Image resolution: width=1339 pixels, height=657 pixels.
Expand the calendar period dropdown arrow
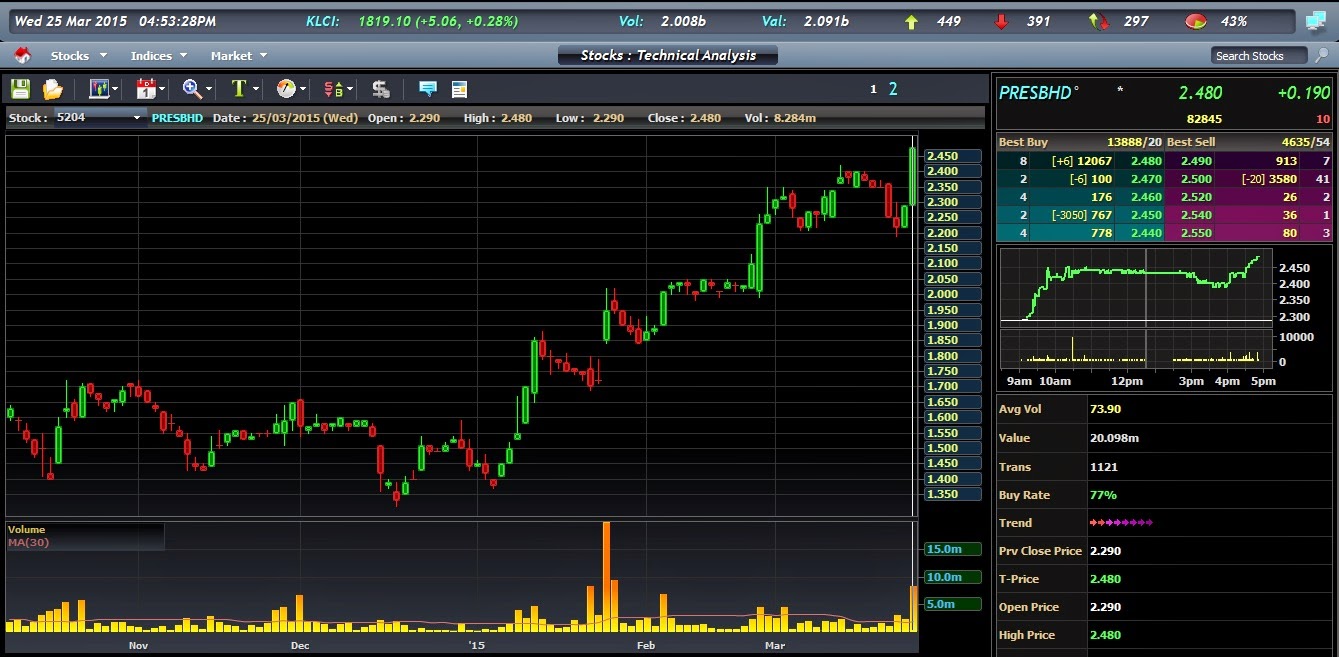(162, 90)
